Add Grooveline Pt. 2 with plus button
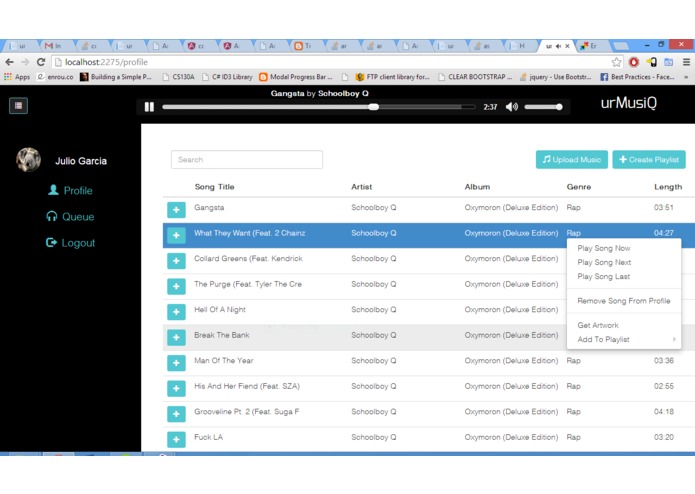This screenshot has height=494, width=695. point(176,414)
